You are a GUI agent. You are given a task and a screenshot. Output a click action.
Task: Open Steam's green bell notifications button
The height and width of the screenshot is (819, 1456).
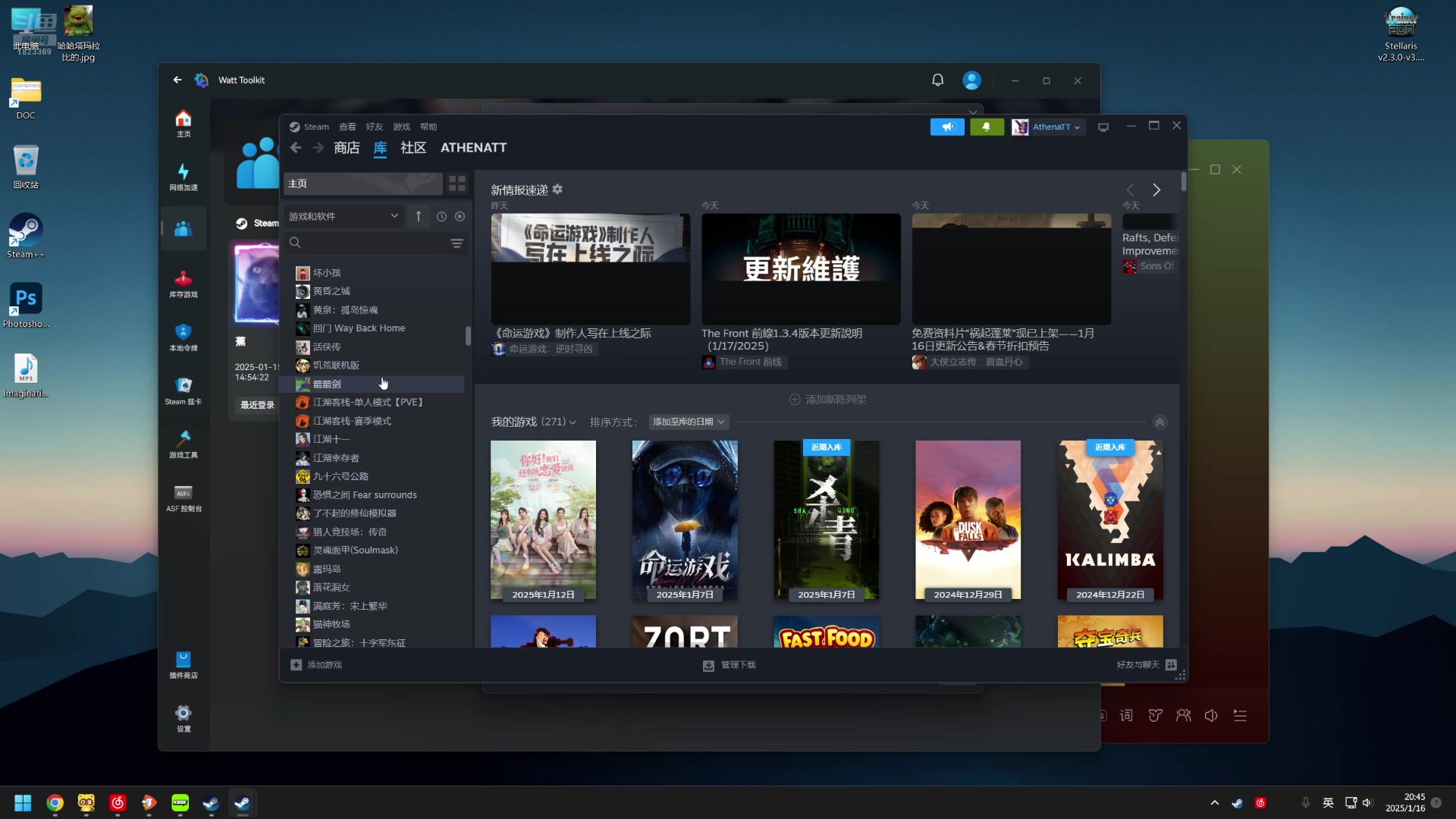coord(987,127)
